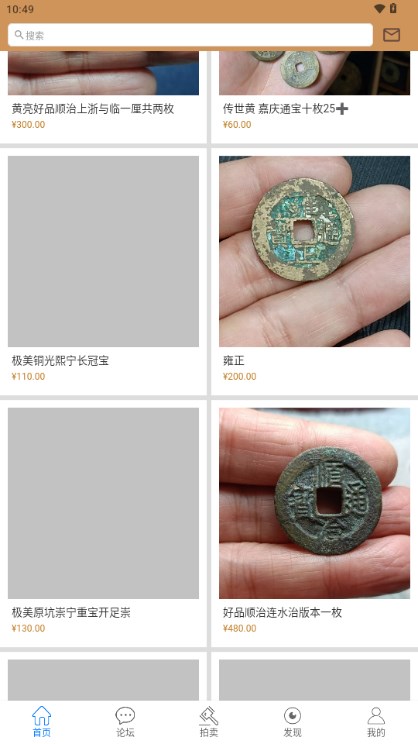The image size is (418, 744).
Task: Open the 雍正 coin photo
Action: (x=315, y=251)
